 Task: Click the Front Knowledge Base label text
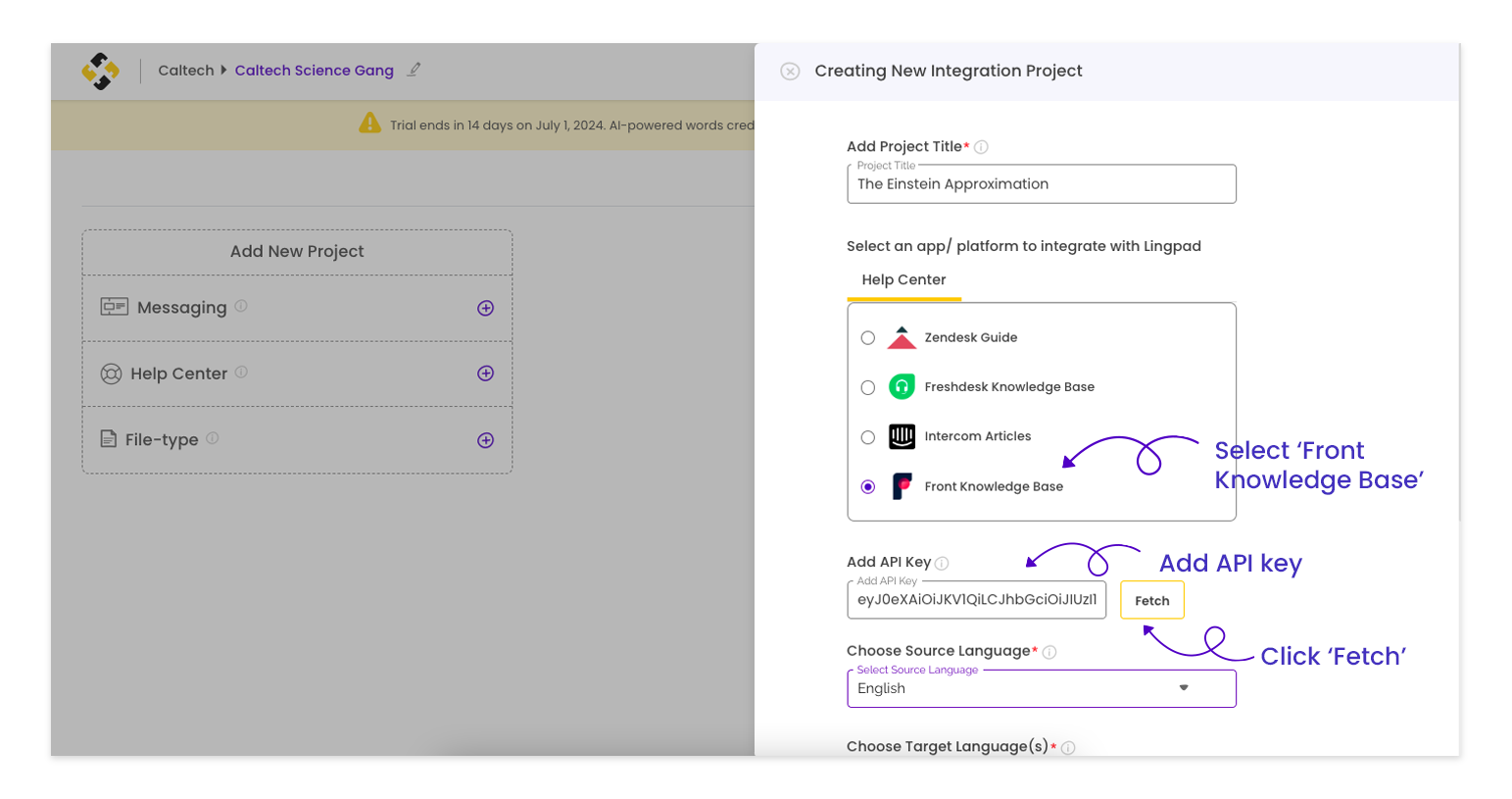coord(994,486)
